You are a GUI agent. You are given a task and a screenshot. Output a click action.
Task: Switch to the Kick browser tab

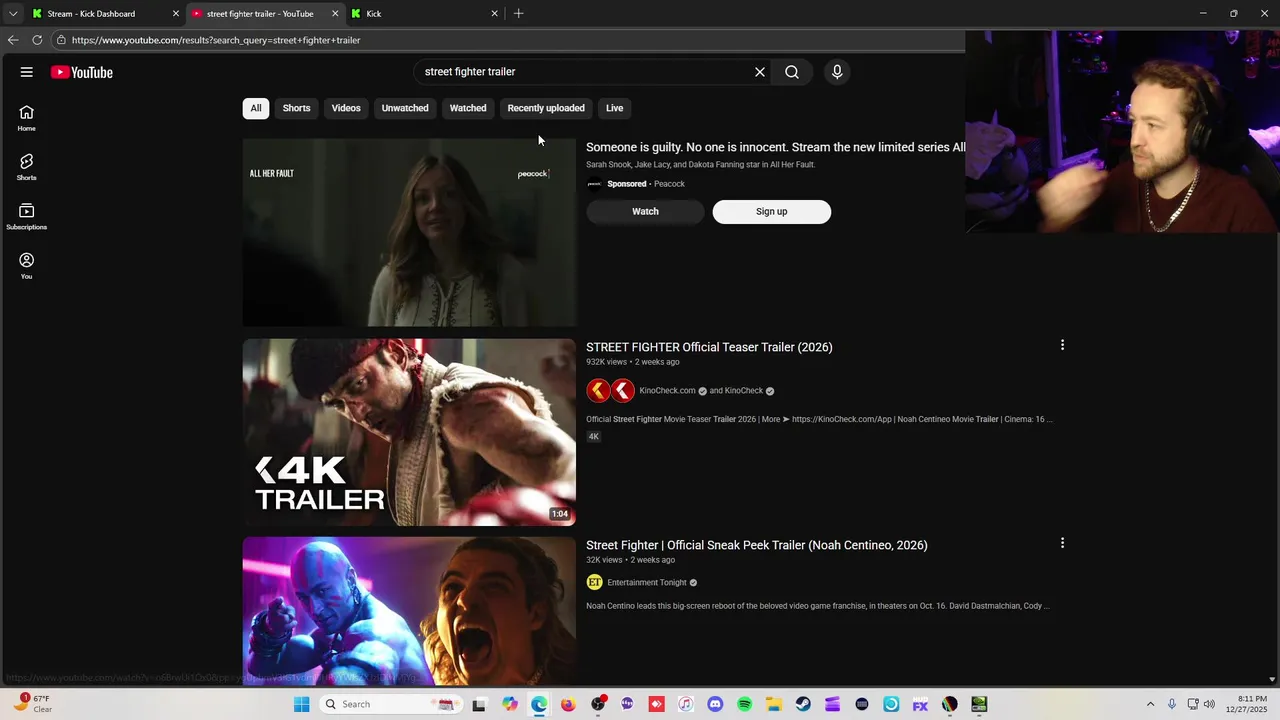click(425, 14)
